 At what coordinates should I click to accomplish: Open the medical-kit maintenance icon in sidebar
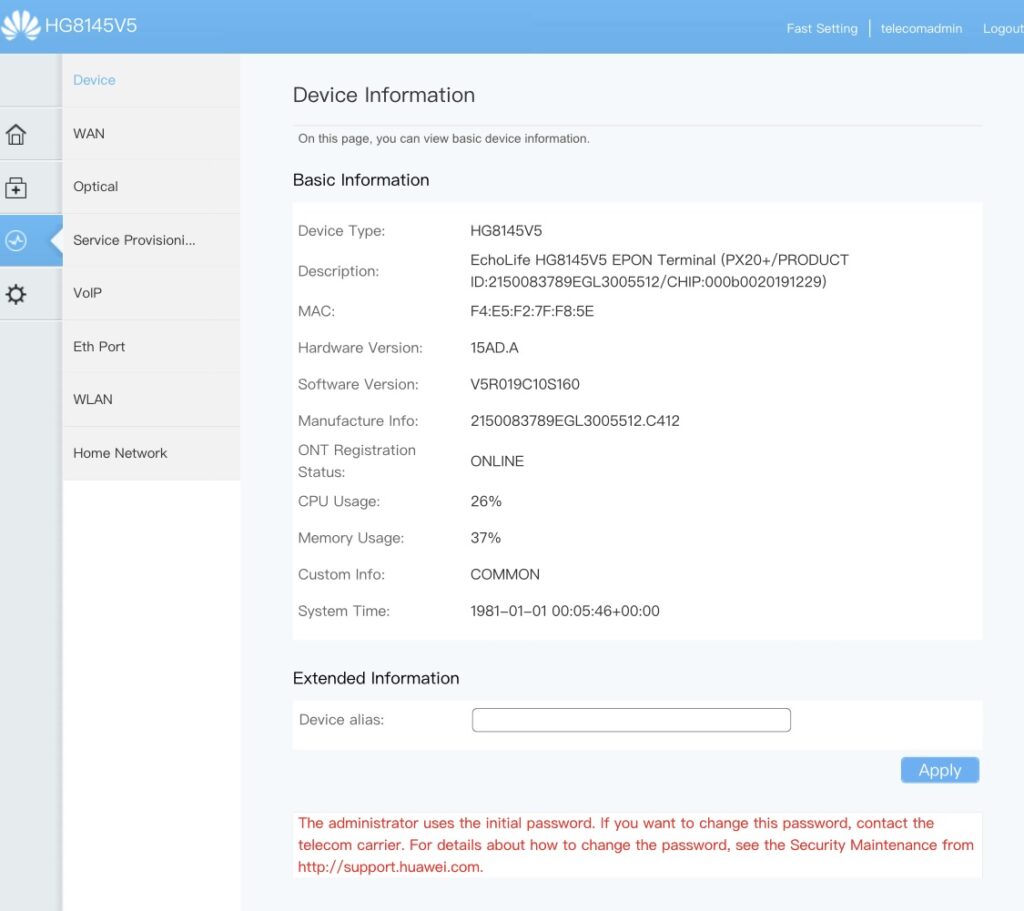(x=16, y=187)
